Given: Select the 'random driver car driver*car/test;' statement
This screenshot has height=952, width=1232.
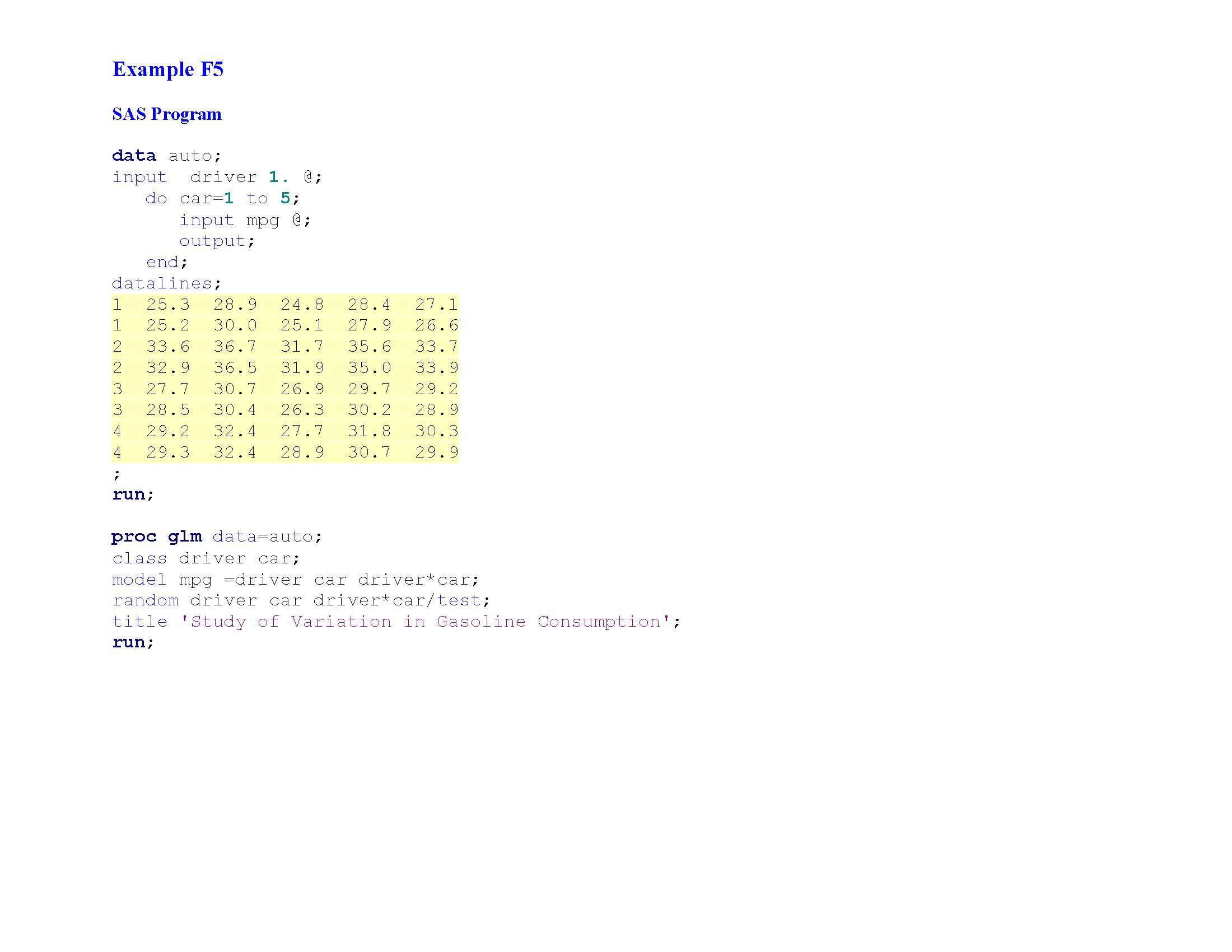Looking at the screenshot, I should pyautogui.click(x=300, y=600).
